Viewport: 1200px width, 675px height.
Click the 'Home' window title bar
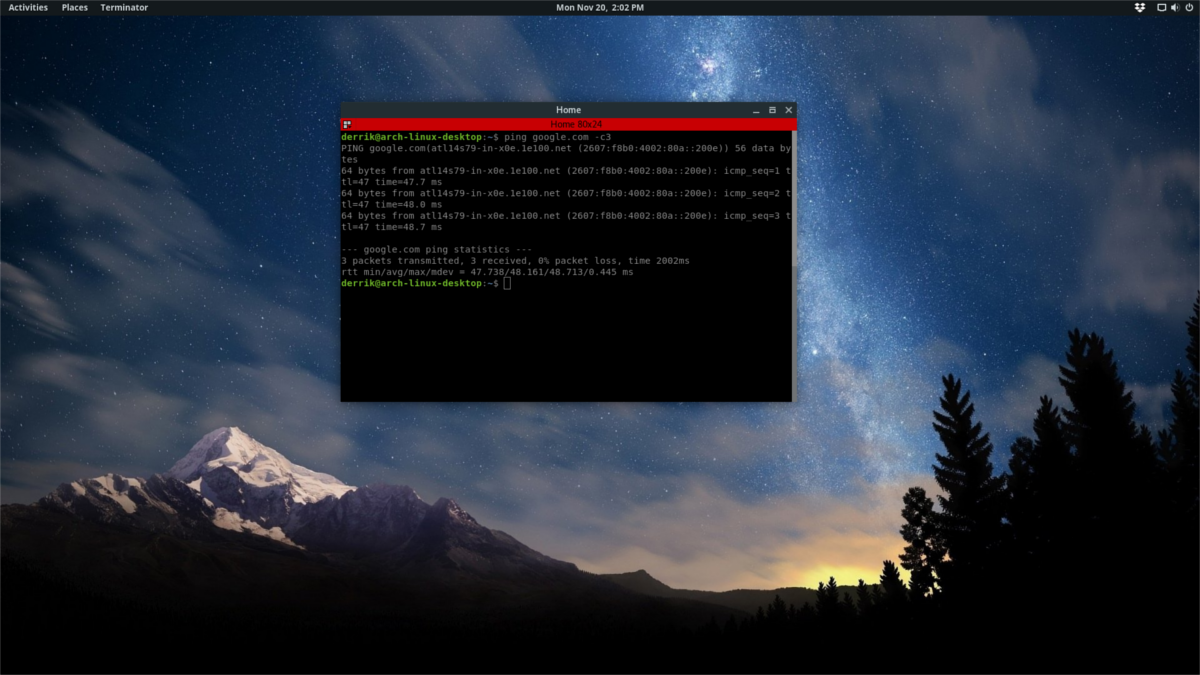click(x=568, y=110)
